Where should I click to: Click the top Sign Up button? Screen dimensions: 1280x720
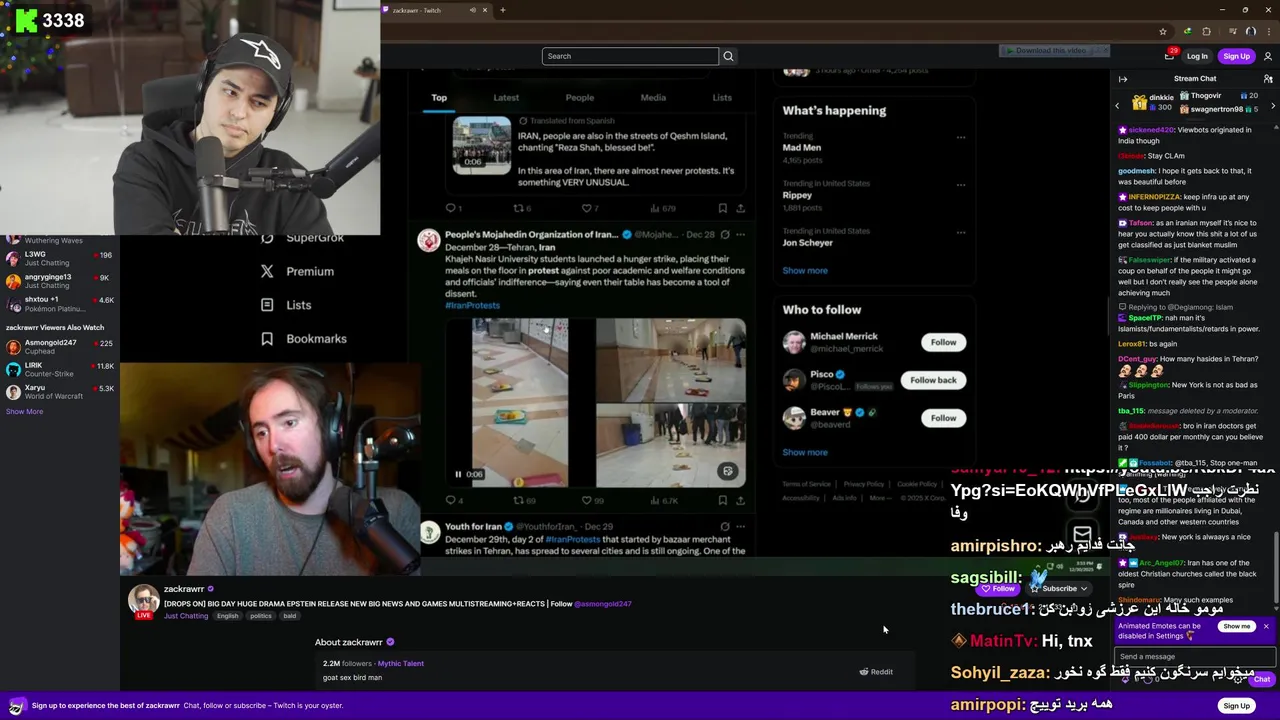[x=1237, y=56]
